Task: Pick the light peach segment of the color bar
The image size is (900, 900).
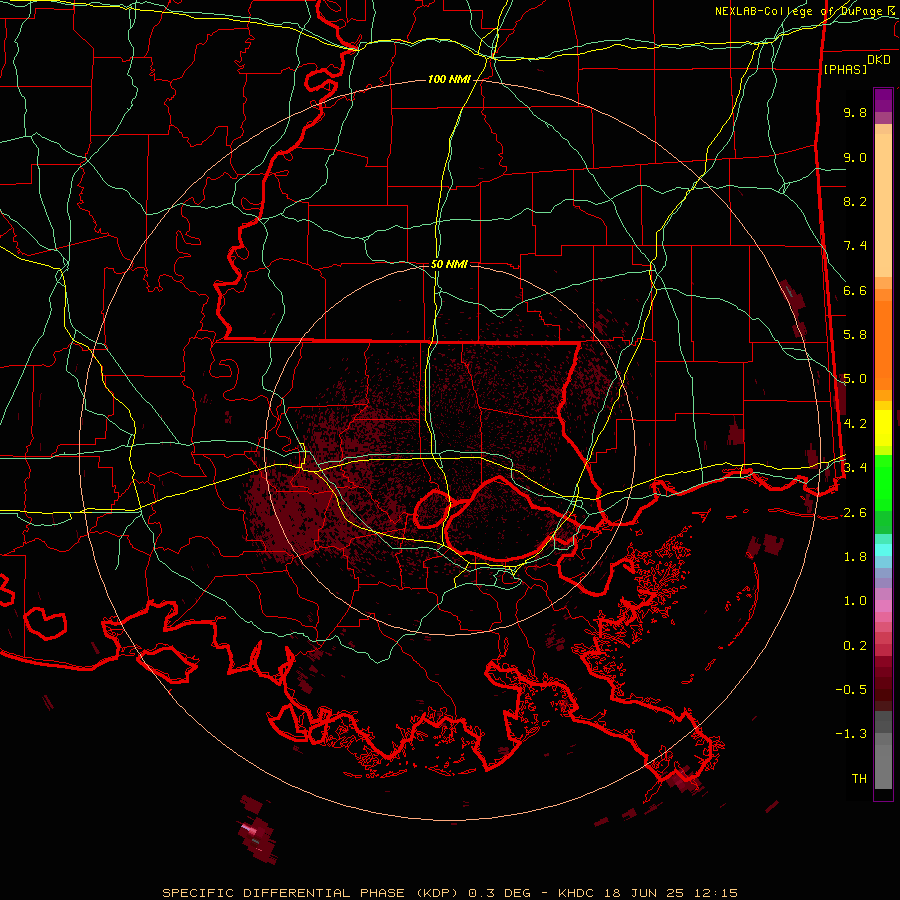Action: coord(883,205)
